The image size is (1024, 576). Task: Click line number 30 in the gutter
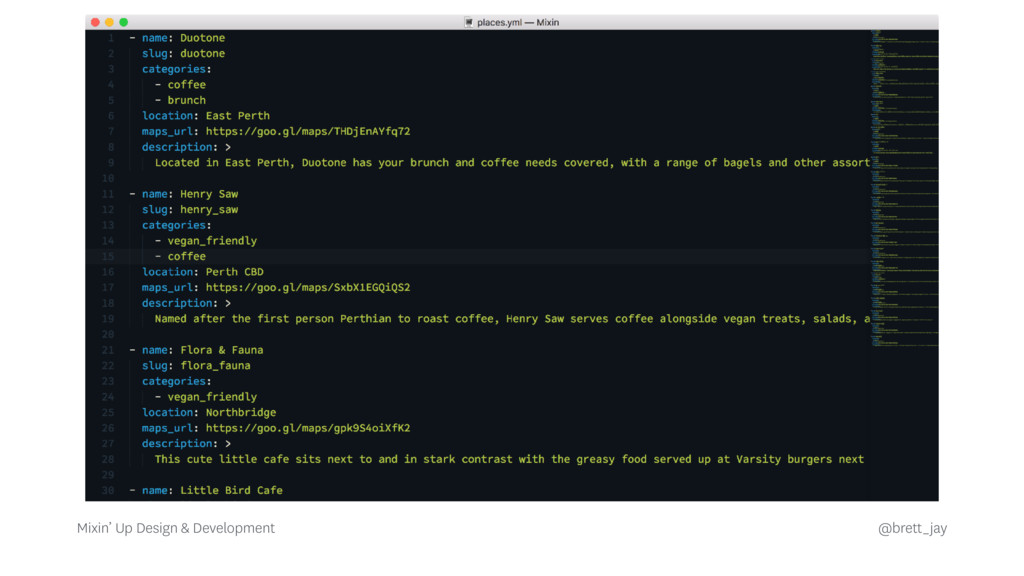pyautogui.click(x=108, y=490)
